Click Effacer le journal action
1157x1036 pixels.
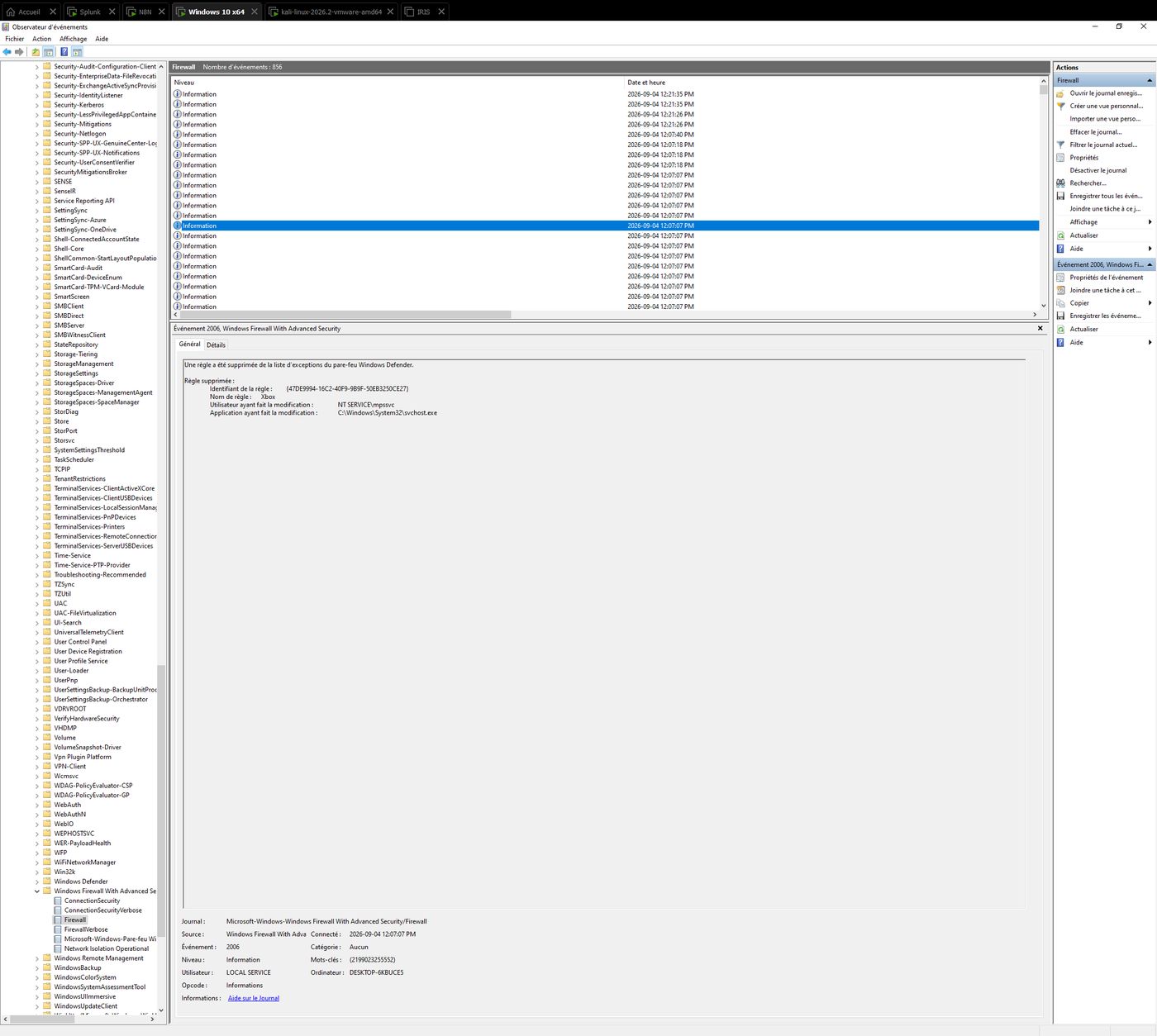click(x=1096, y=131)
